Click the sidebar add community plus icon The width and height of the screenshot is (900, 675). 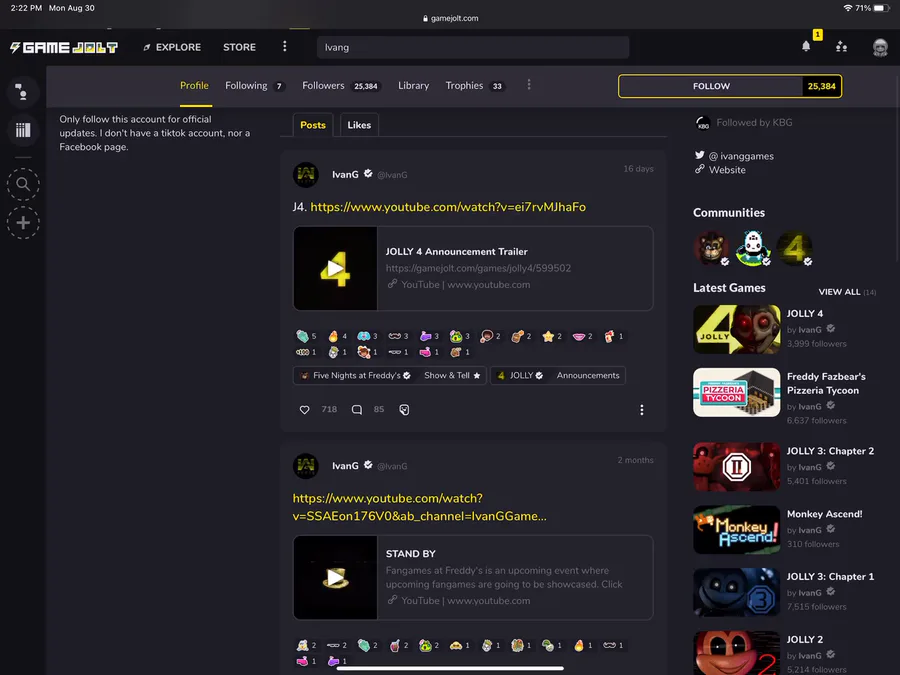point(23,223)
